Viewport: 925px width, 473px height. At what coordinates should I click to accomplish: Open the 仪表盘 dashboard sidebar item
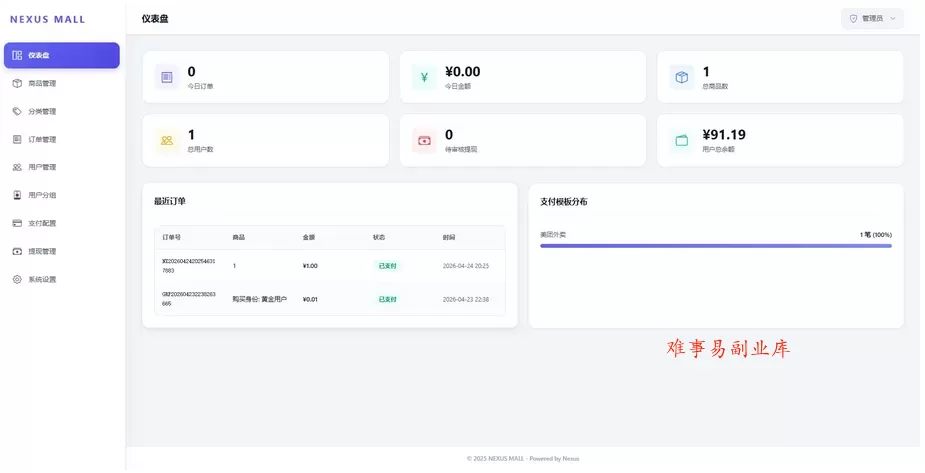(61, 55)
